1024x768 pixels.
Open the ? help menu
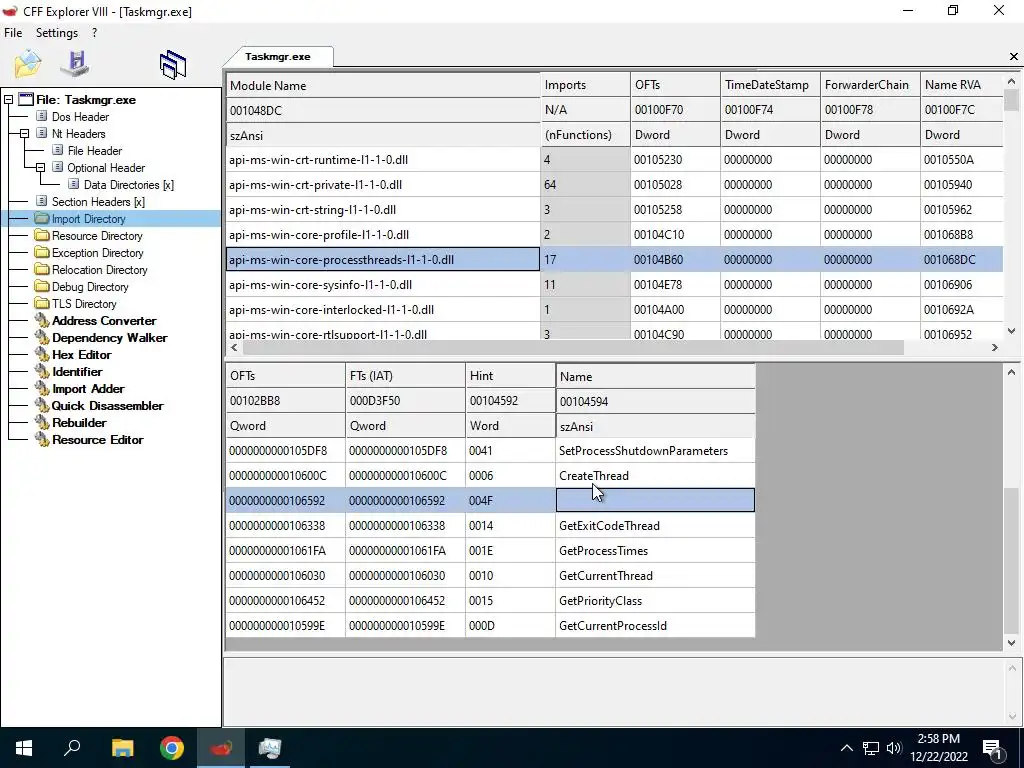(95, 33)
